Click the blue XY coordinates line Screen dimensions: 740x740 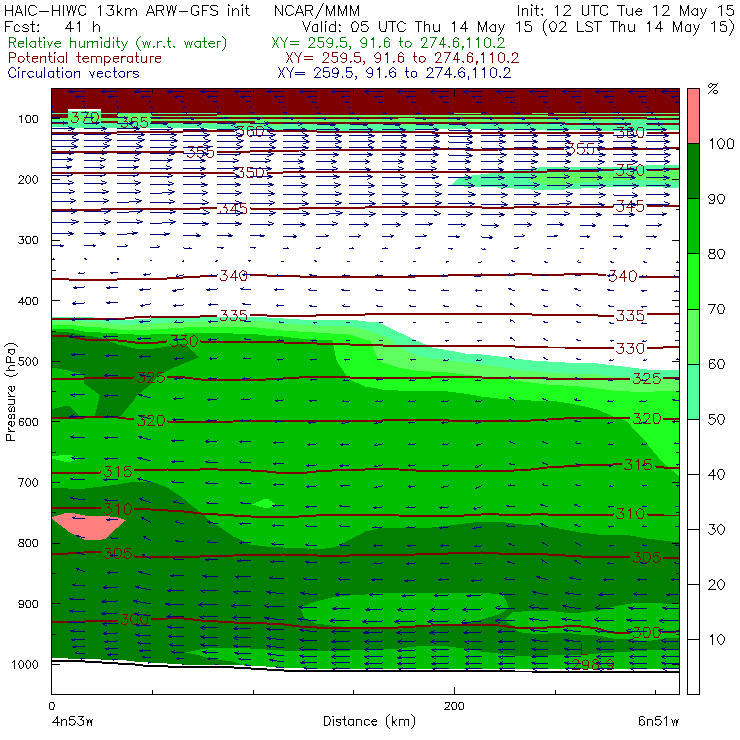click(x=394, y=73)
